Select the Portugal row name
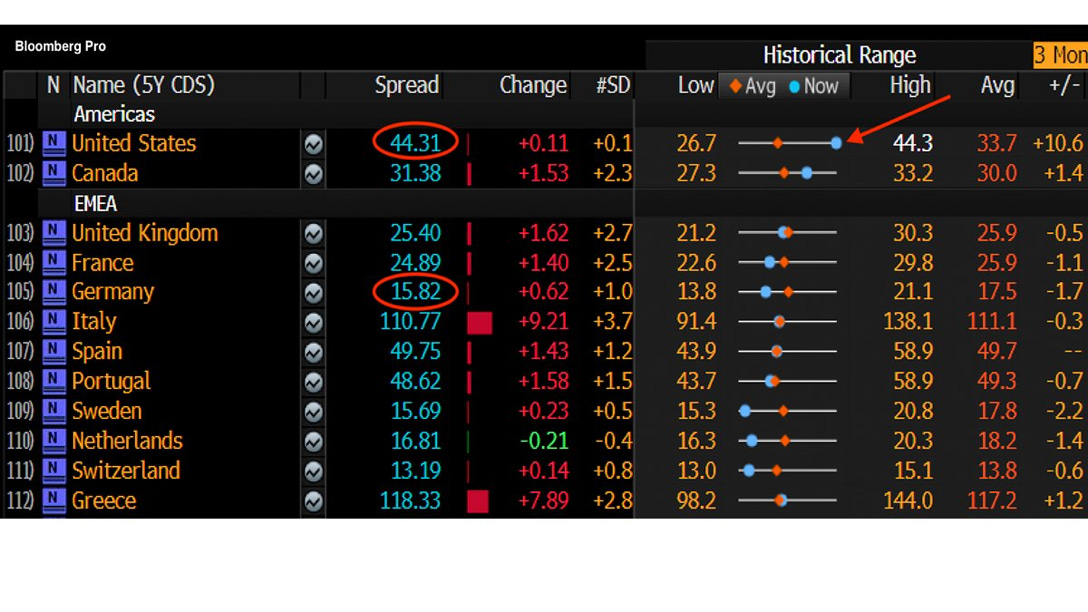 click(111, 382)
